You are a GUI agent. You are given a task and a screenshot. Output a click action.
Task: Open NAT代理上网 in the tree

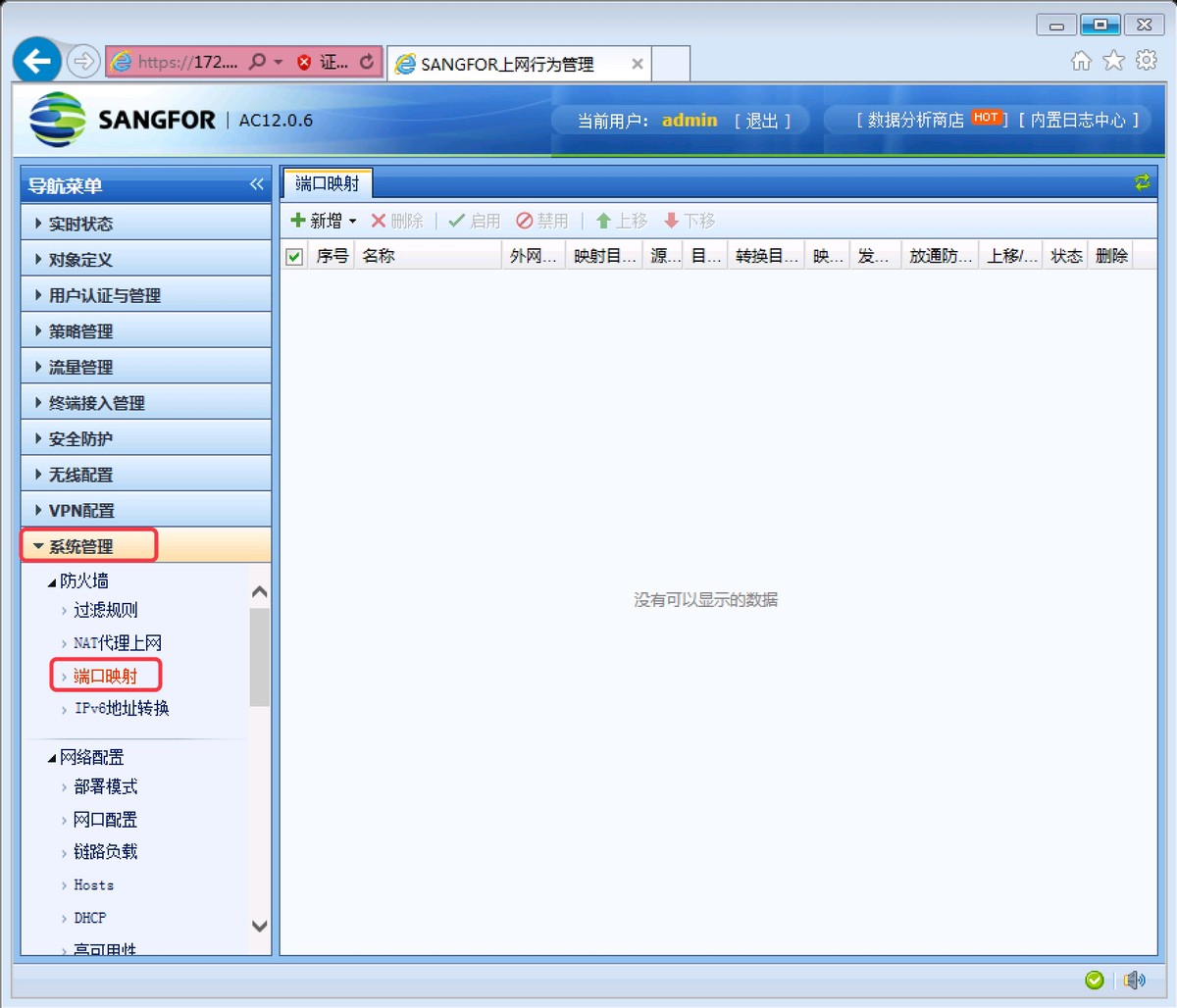point(117,643)
